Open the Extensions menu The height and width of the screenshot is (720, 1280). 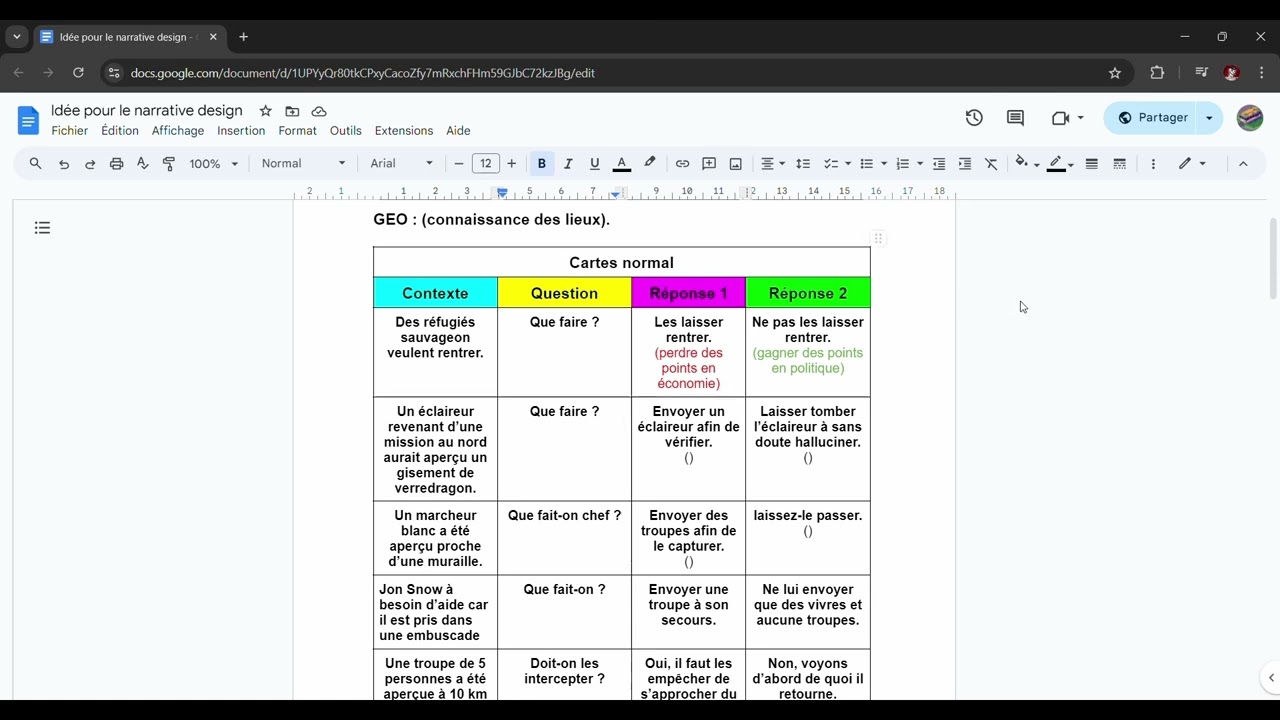pos(404,131)
